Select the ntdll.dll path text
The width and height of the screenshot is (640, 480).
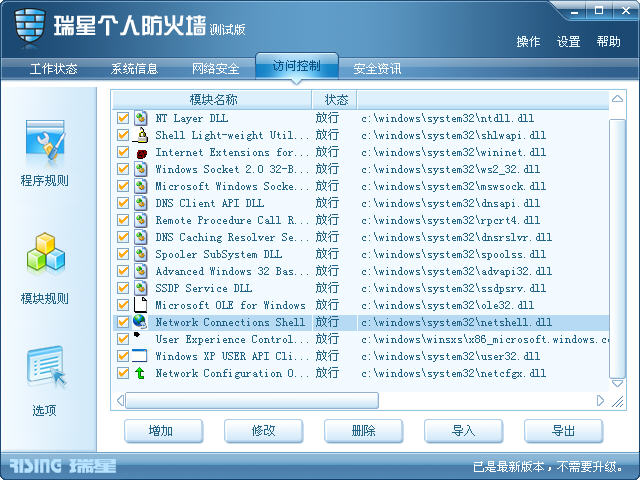(447, 118)
